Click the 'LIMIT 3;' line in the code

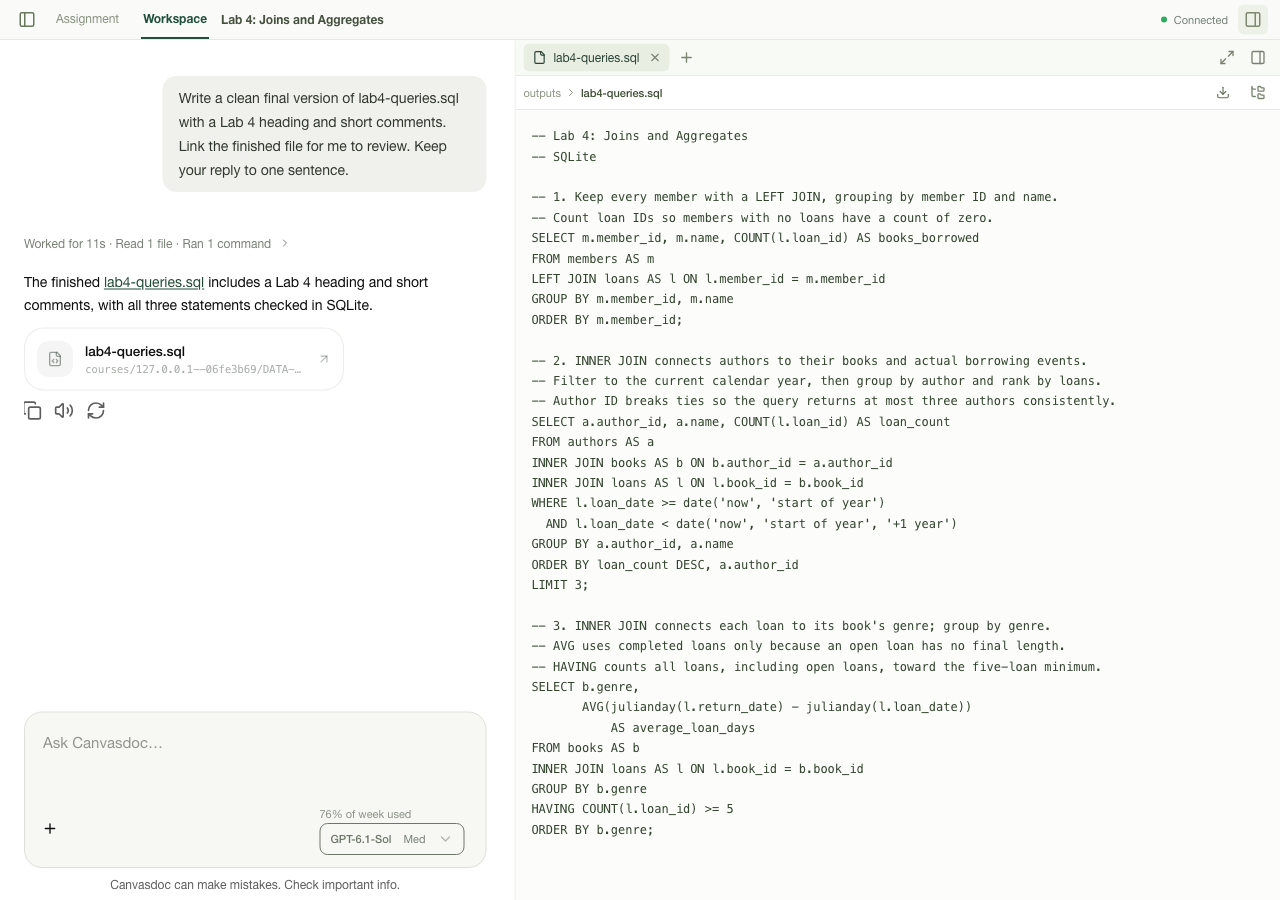(x=560, y=585)
